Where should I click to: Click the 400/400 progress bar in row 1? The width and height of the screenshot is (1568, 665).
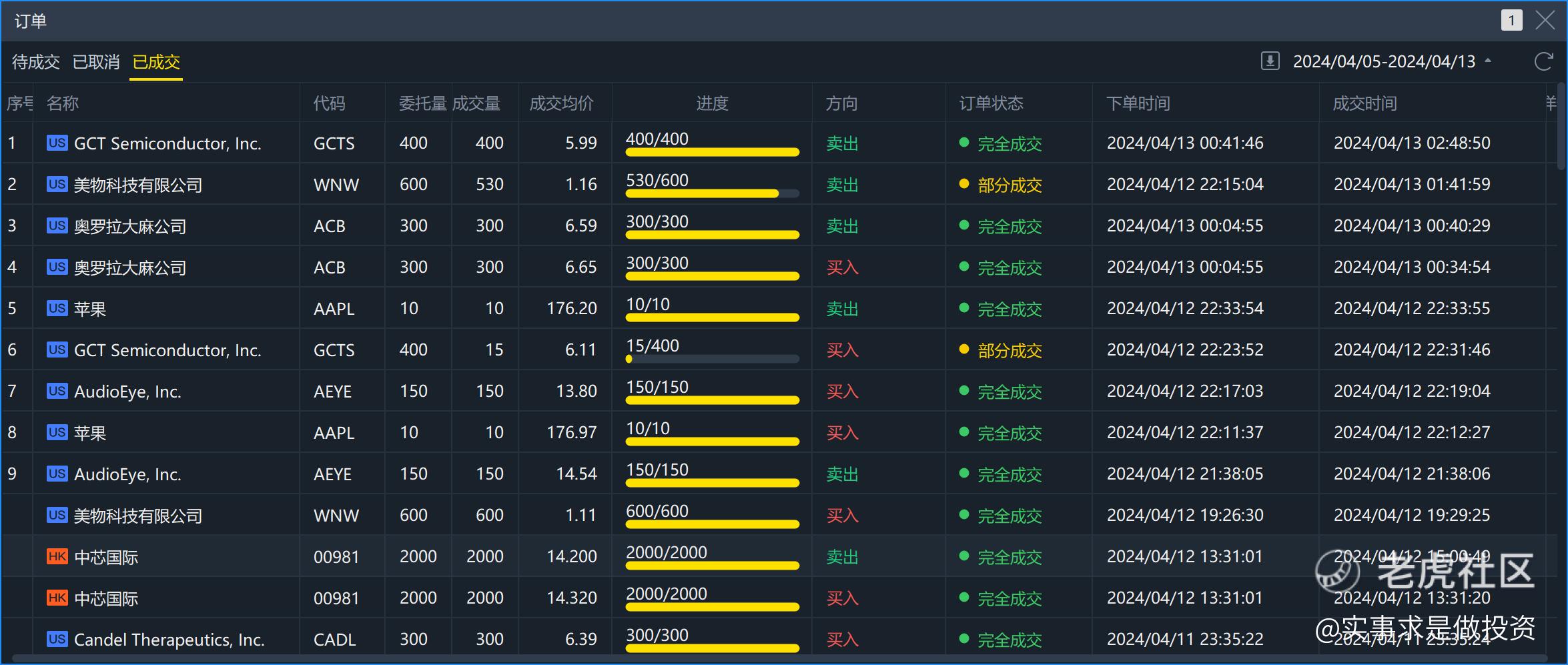pyautogui.click(x=713, y=152)
